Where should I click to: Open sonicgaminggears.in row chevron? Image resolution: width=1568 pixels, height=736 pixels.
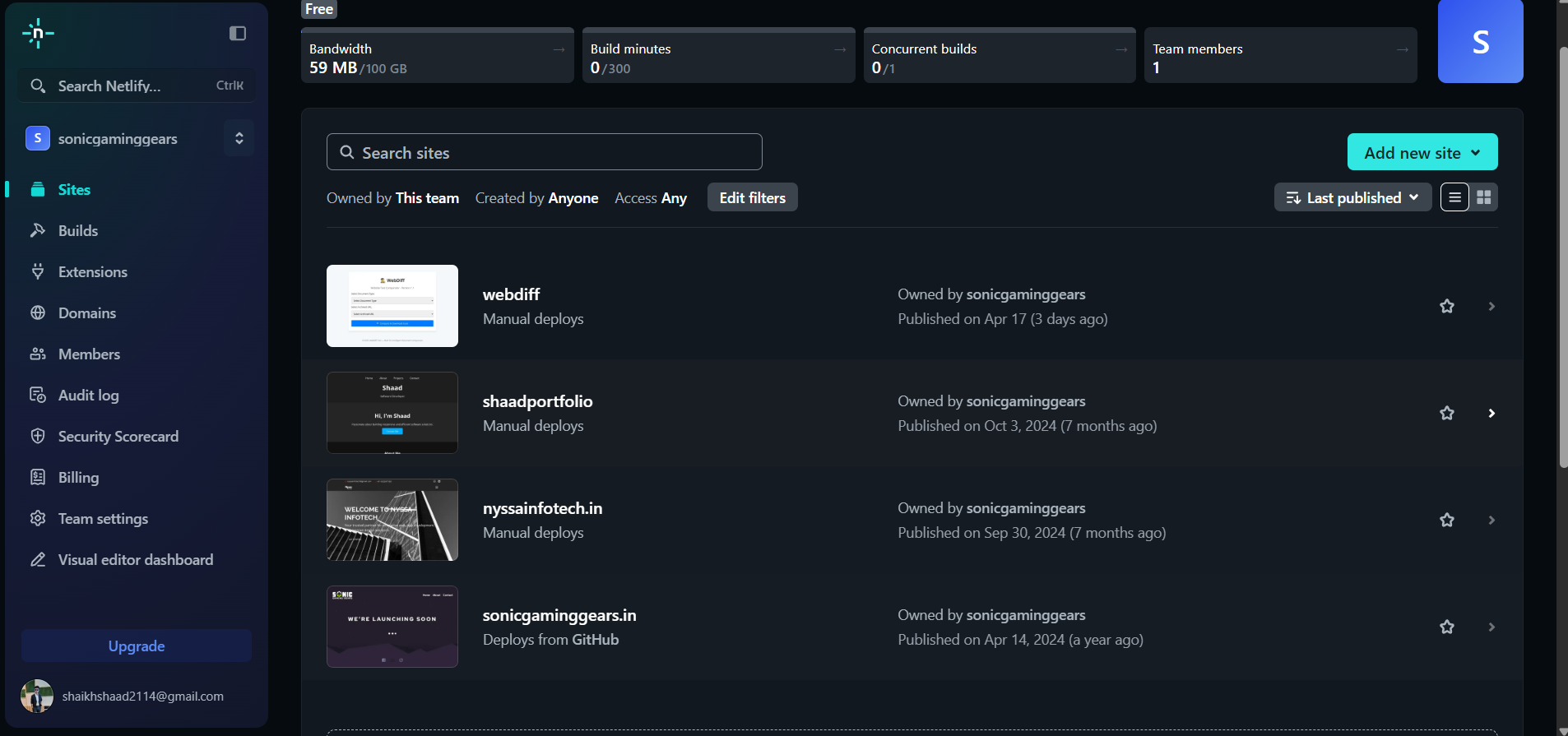(x=1491, y=627)
